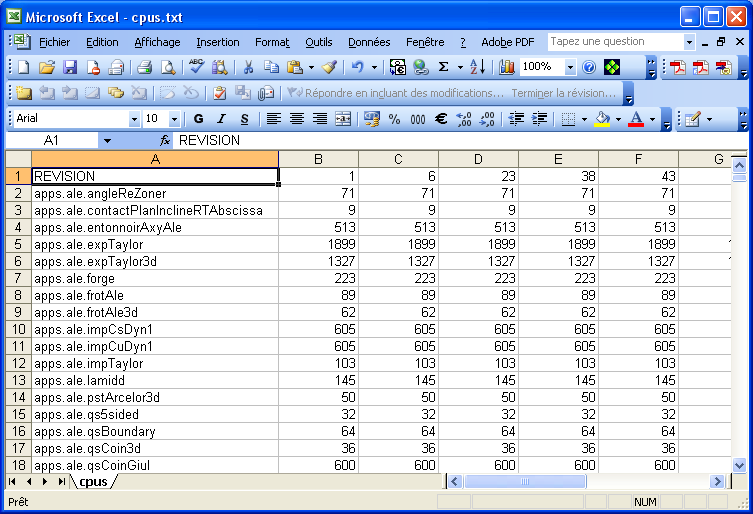Click the Print icon
This screenshot has height=514, width=753.
coord(144,67)
